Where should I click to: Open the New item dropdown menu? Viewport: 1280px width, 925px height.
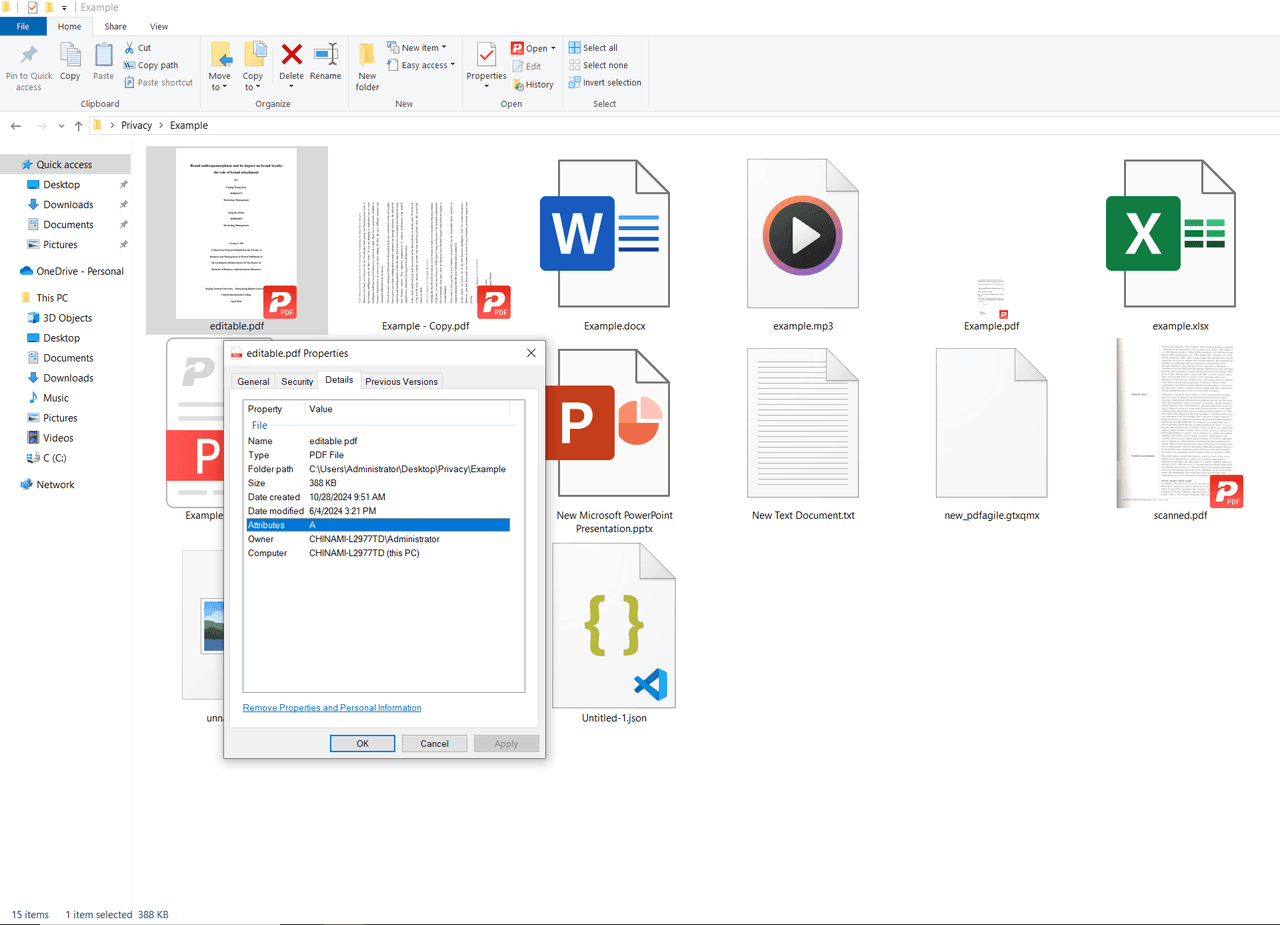tap(418, 46)
